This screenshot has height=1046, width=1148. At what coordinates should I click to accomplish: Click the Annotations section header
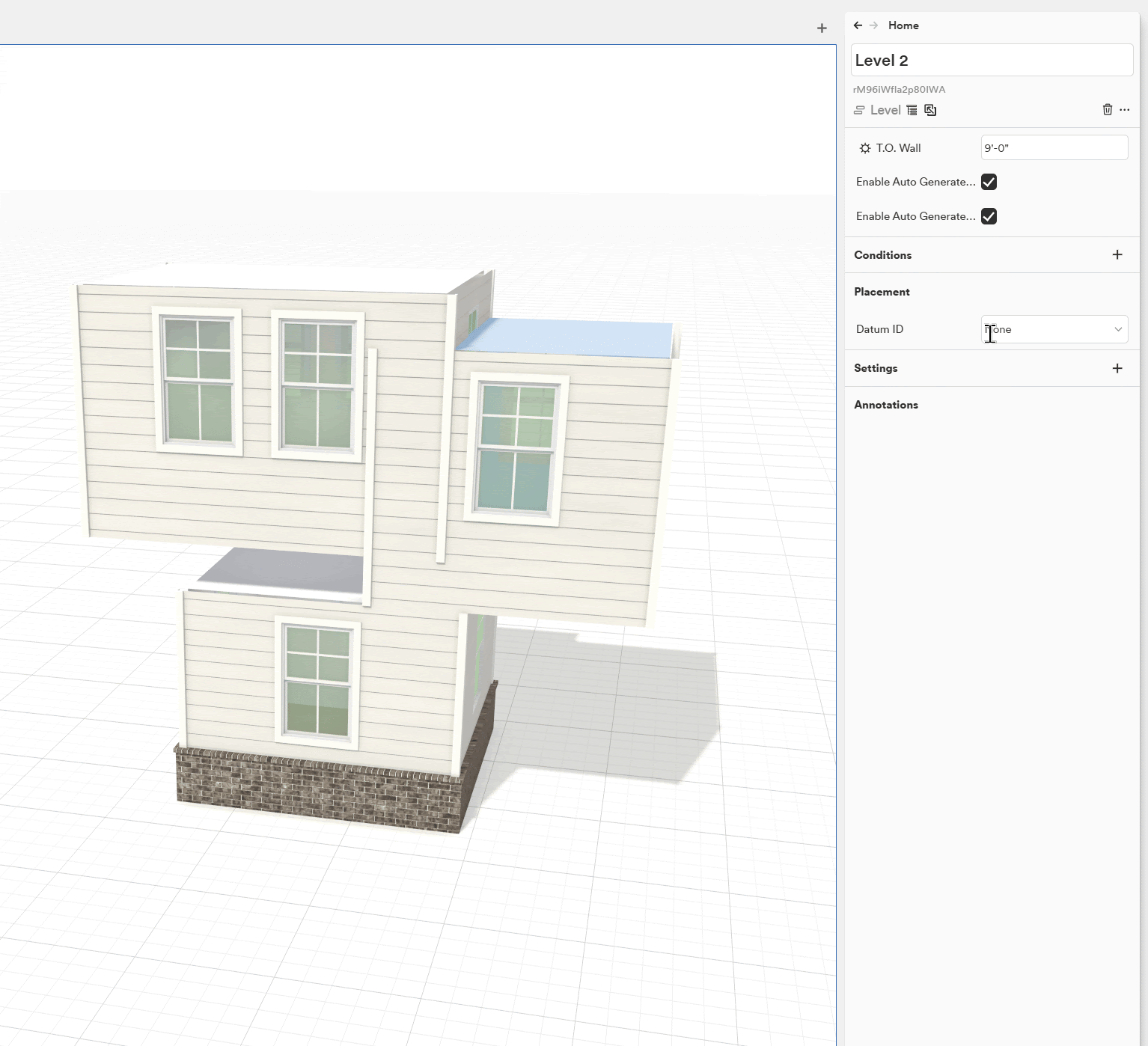(x=886, y=405)
